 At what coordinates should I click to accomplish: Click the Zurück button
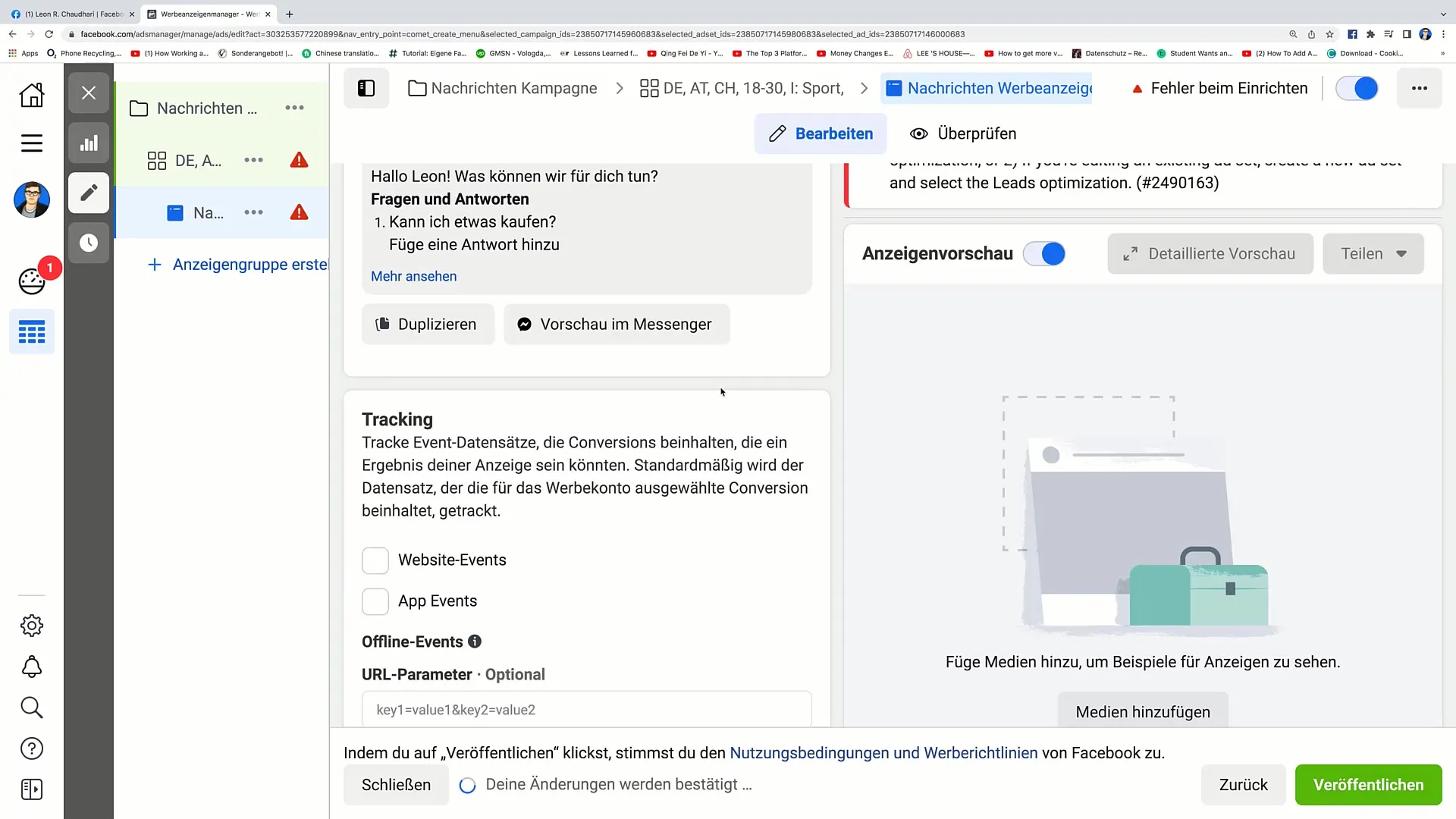click(x=1243, y=785)
